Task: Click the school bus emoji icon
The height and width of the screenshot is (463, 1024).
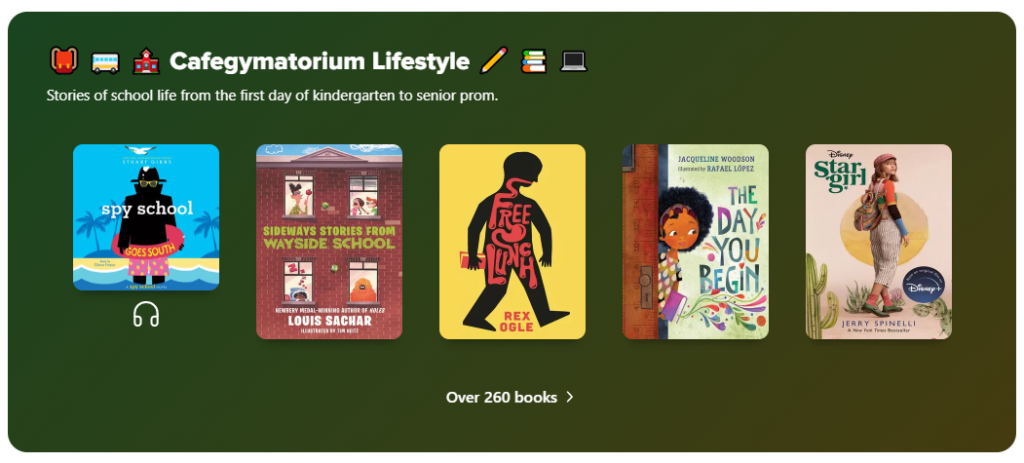Action: tap(105, 63)
